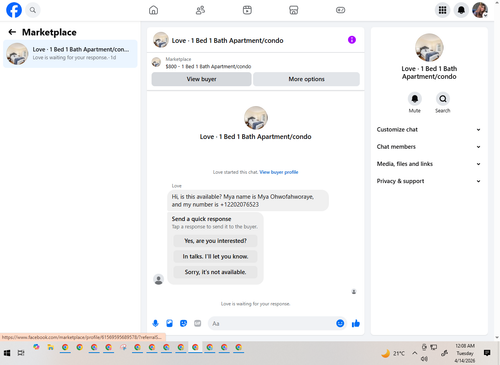
Task: Click the attach photo icon
Action: point(169,323)
